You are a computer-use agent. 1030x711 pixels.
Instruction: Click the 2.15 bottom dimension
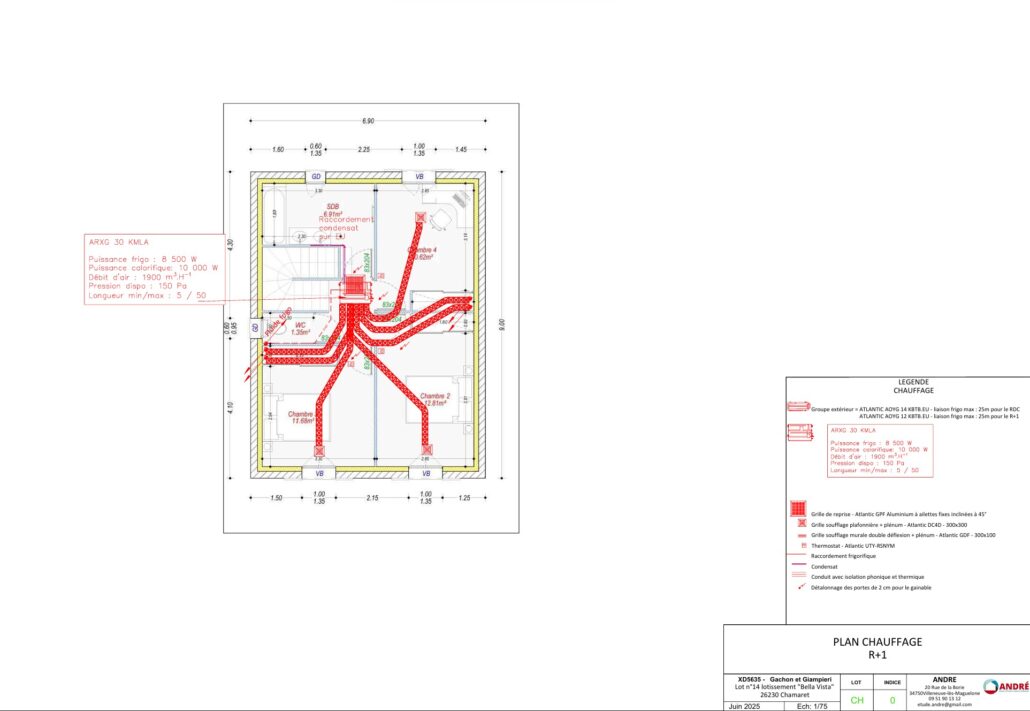pyautogui.click(x=372, y=498)
